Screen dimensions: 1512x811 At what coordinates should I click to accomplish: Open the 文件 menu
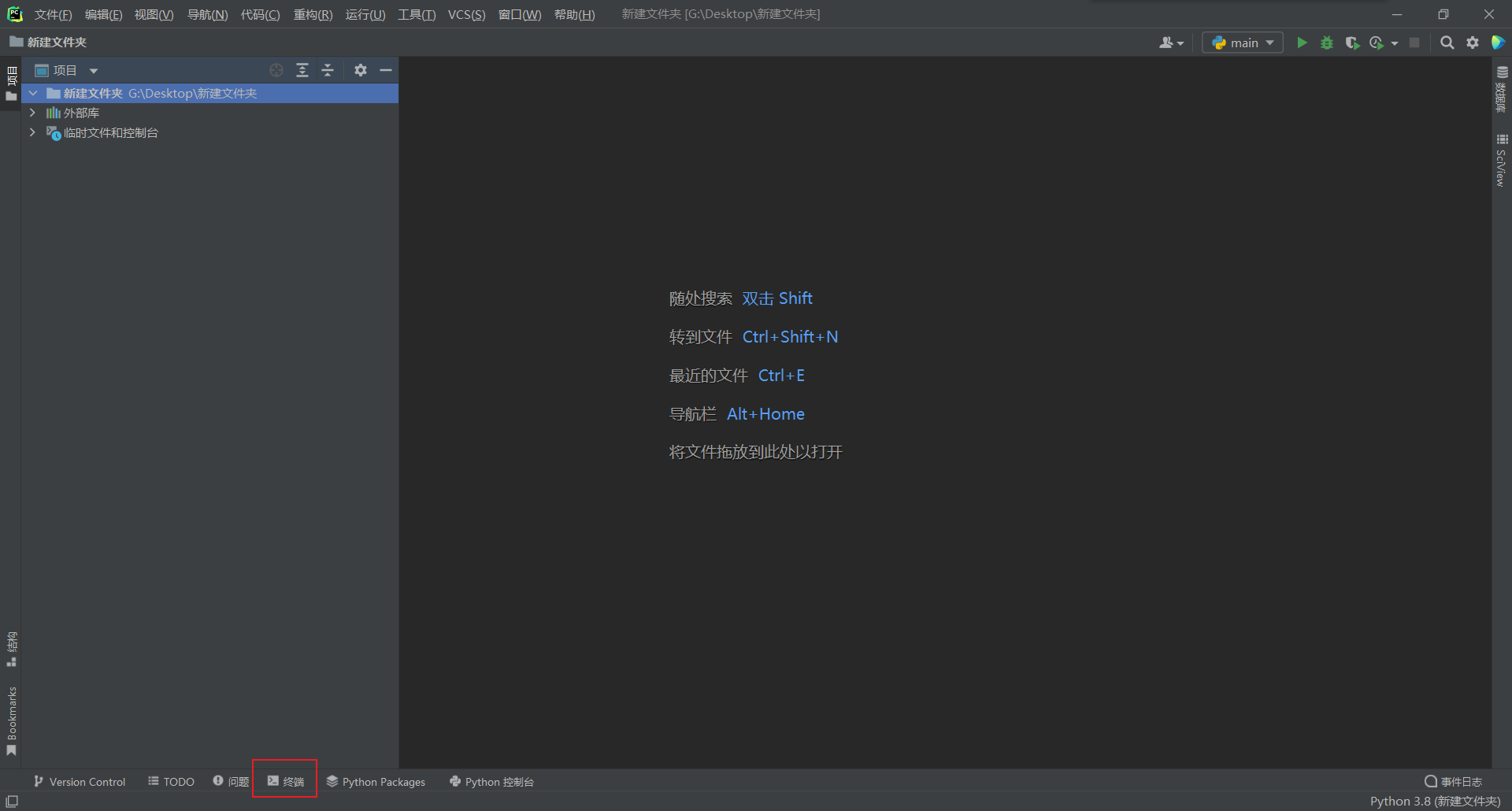[x=52, y=14]
